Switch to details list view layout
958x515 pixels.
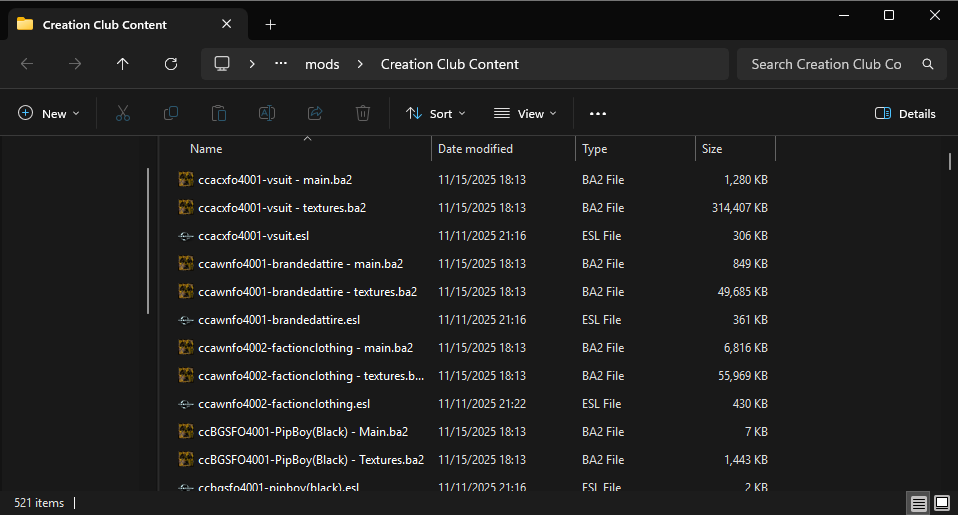point(917,502)
